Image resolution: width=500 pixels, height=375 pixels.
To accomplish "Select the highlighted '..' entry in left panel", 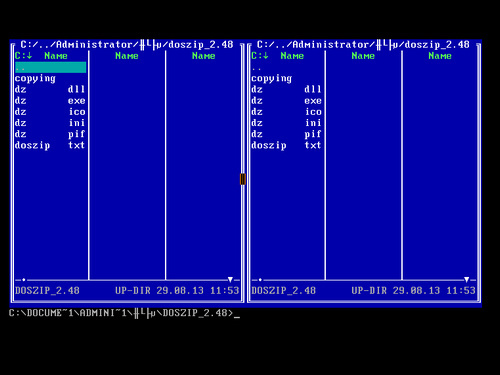I will [x=50, y=67].
